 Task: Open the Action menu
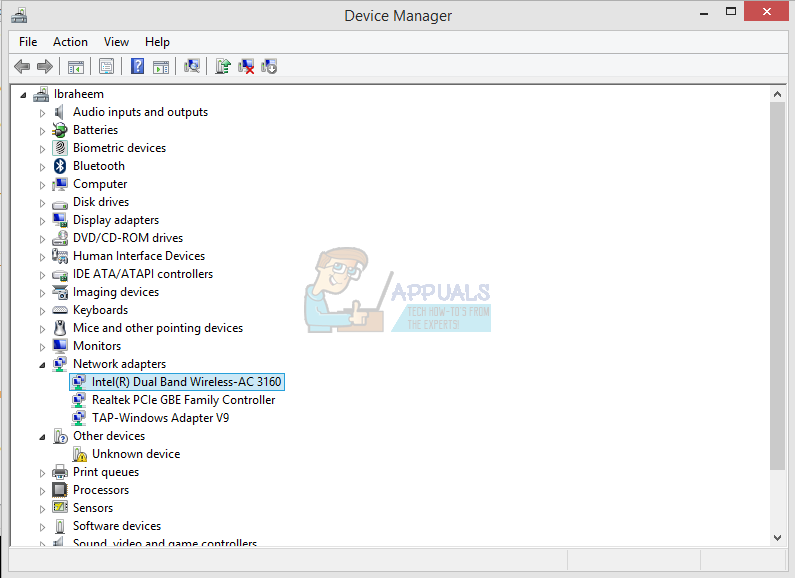coord(70,42)
